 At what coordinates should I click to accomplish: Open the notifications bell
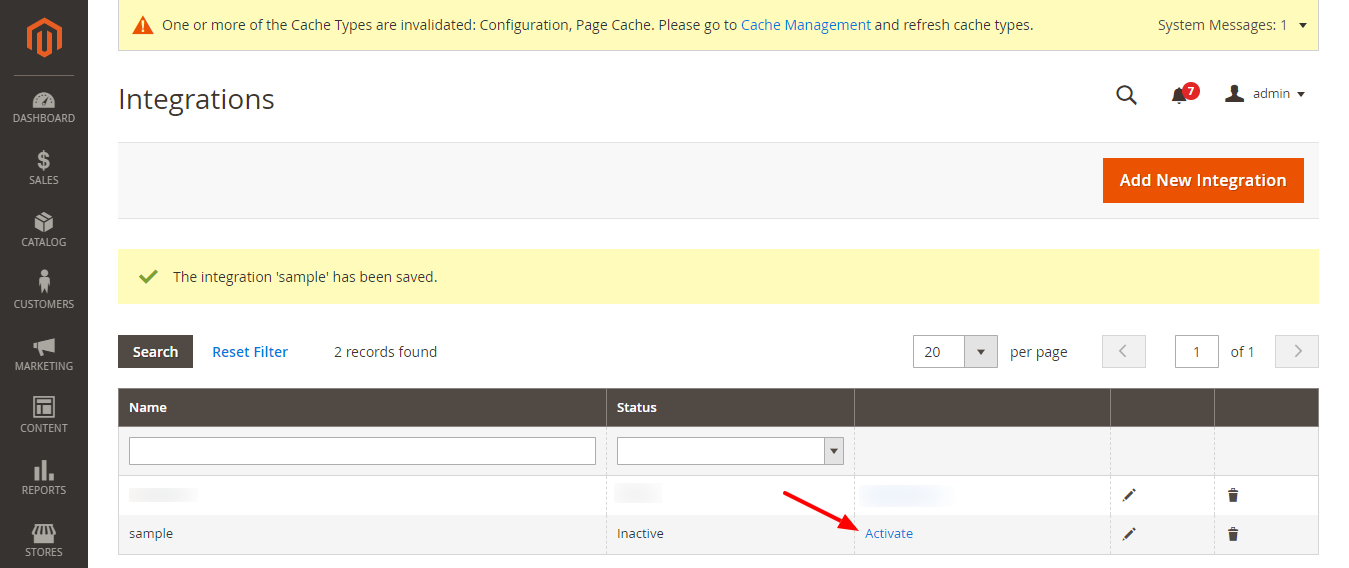(1179, 95)
